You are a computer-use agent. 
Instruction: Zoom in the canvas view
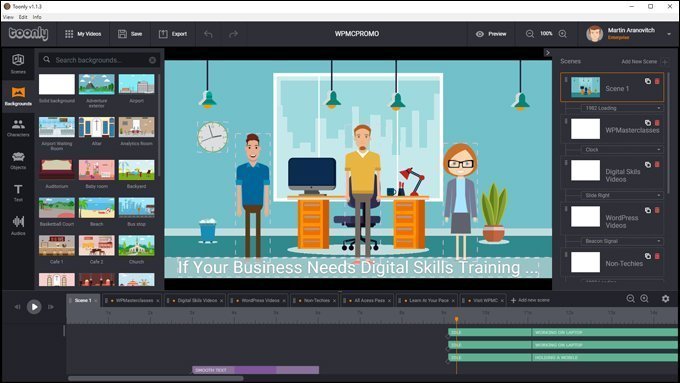point(562,34)
